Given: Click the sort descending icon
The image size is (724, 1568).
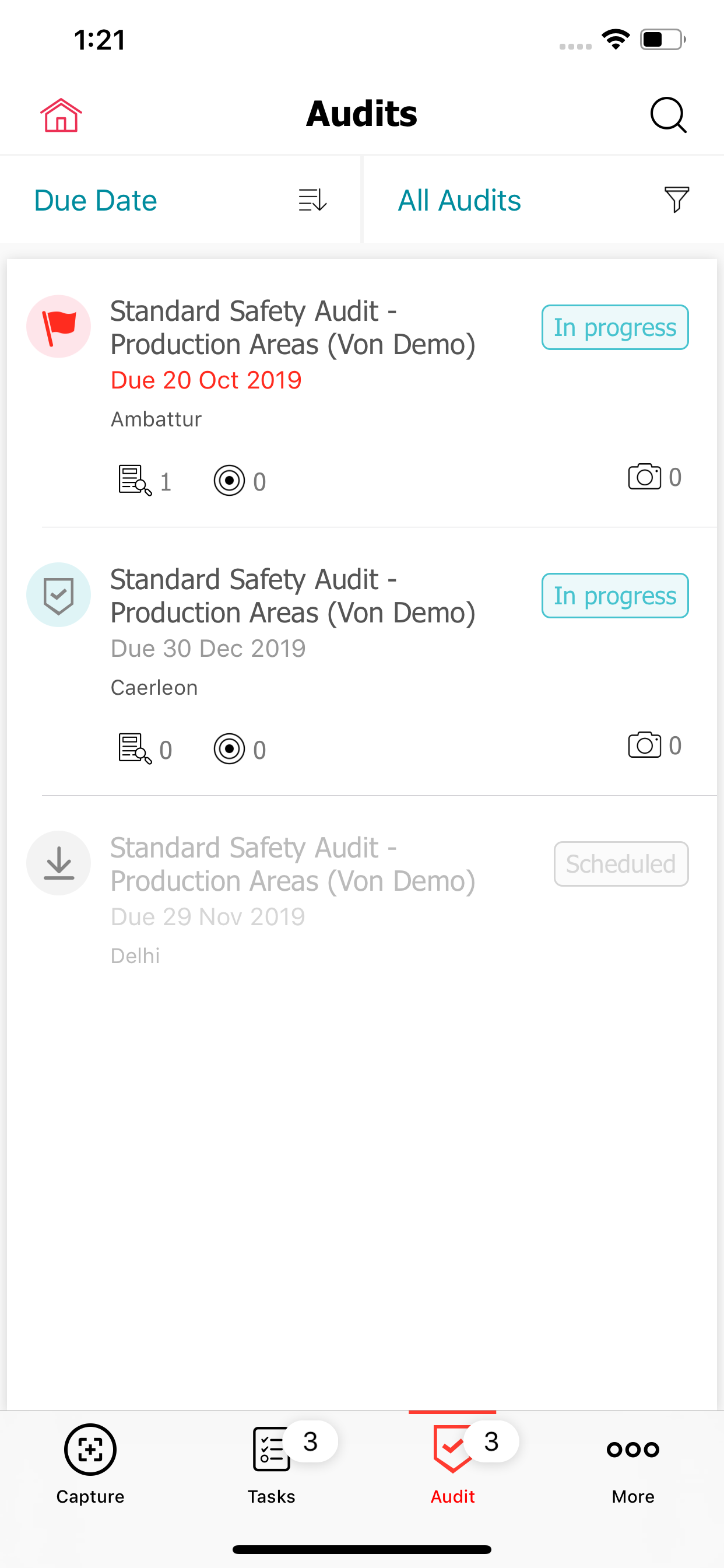Looking at the screenshot, I should click(x=312, y=199).
